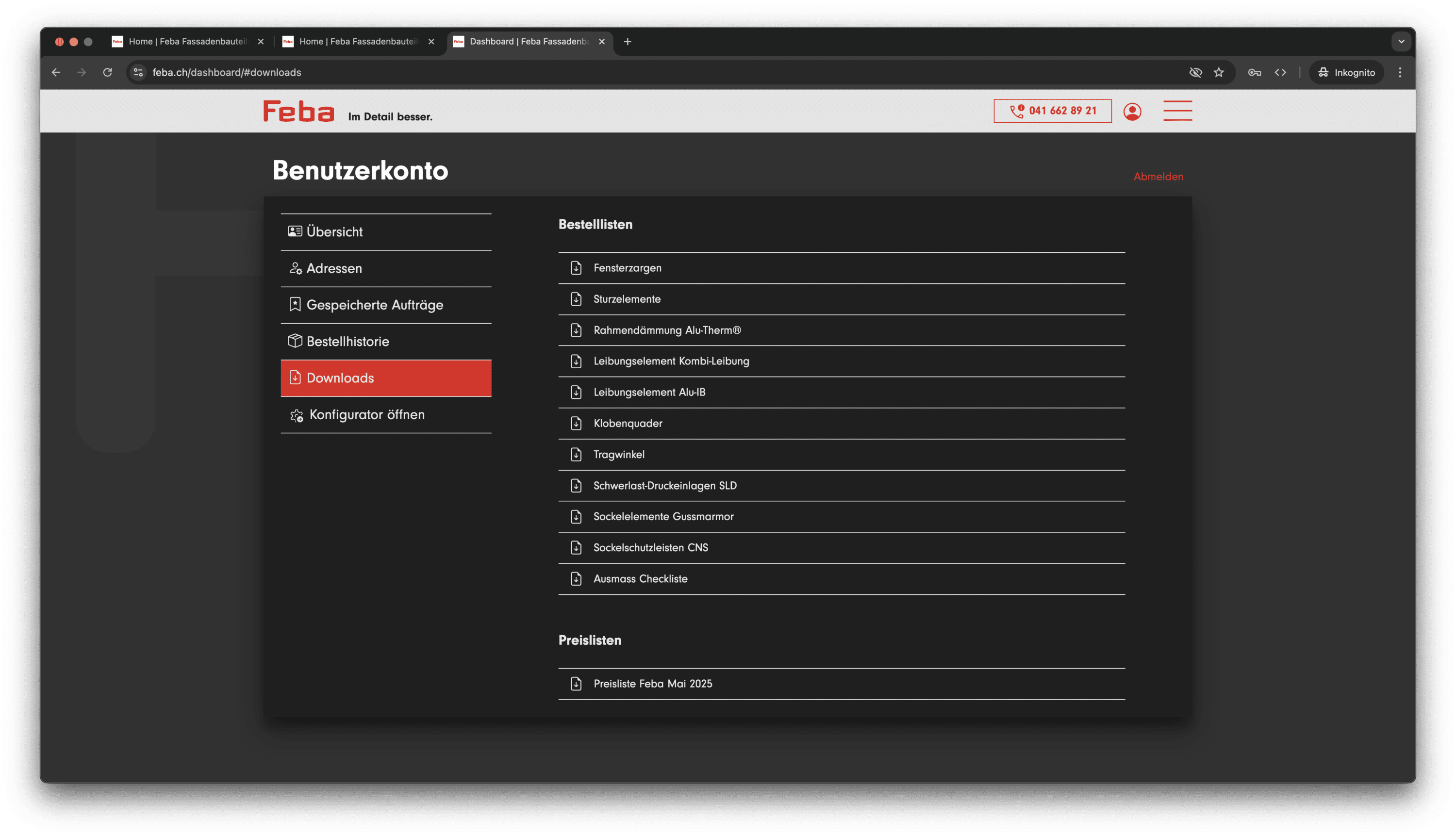Screen dimensions: 1456x836
Task: Click download icon beside Tragwinkel
Action: click(x=576, y=454)
